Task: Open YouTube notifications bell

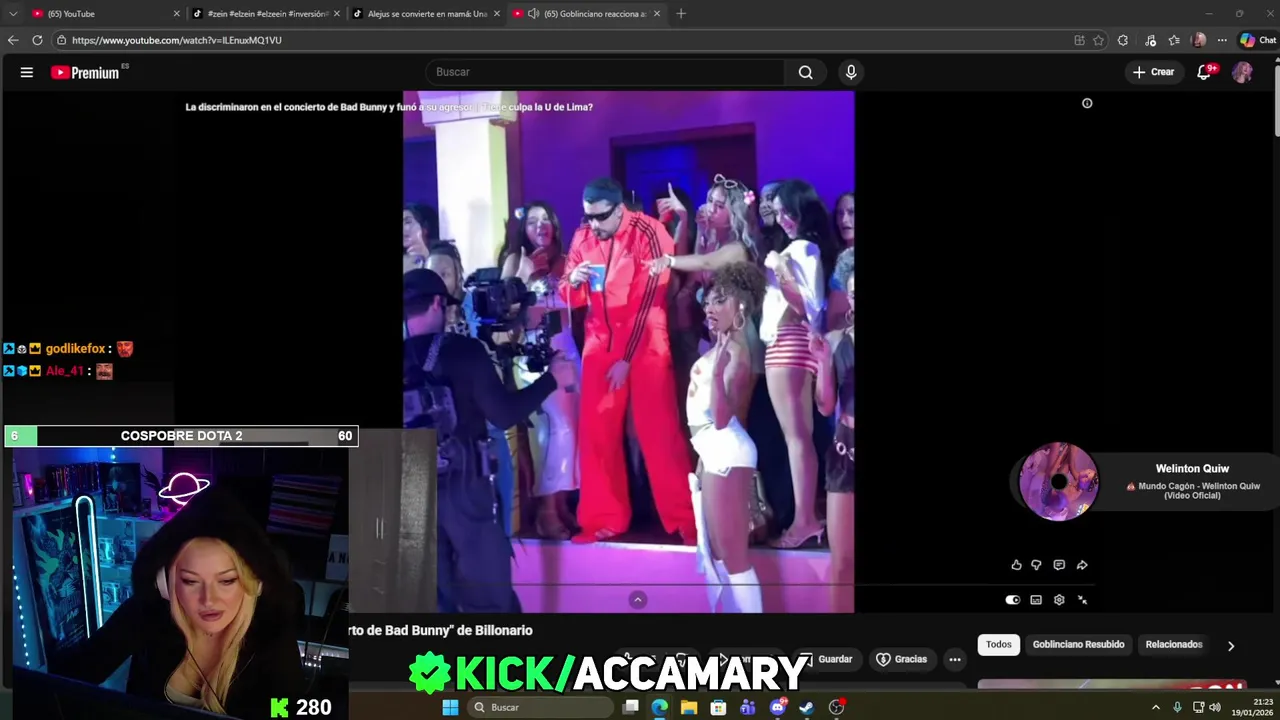Action: (x=1205, y=72)
